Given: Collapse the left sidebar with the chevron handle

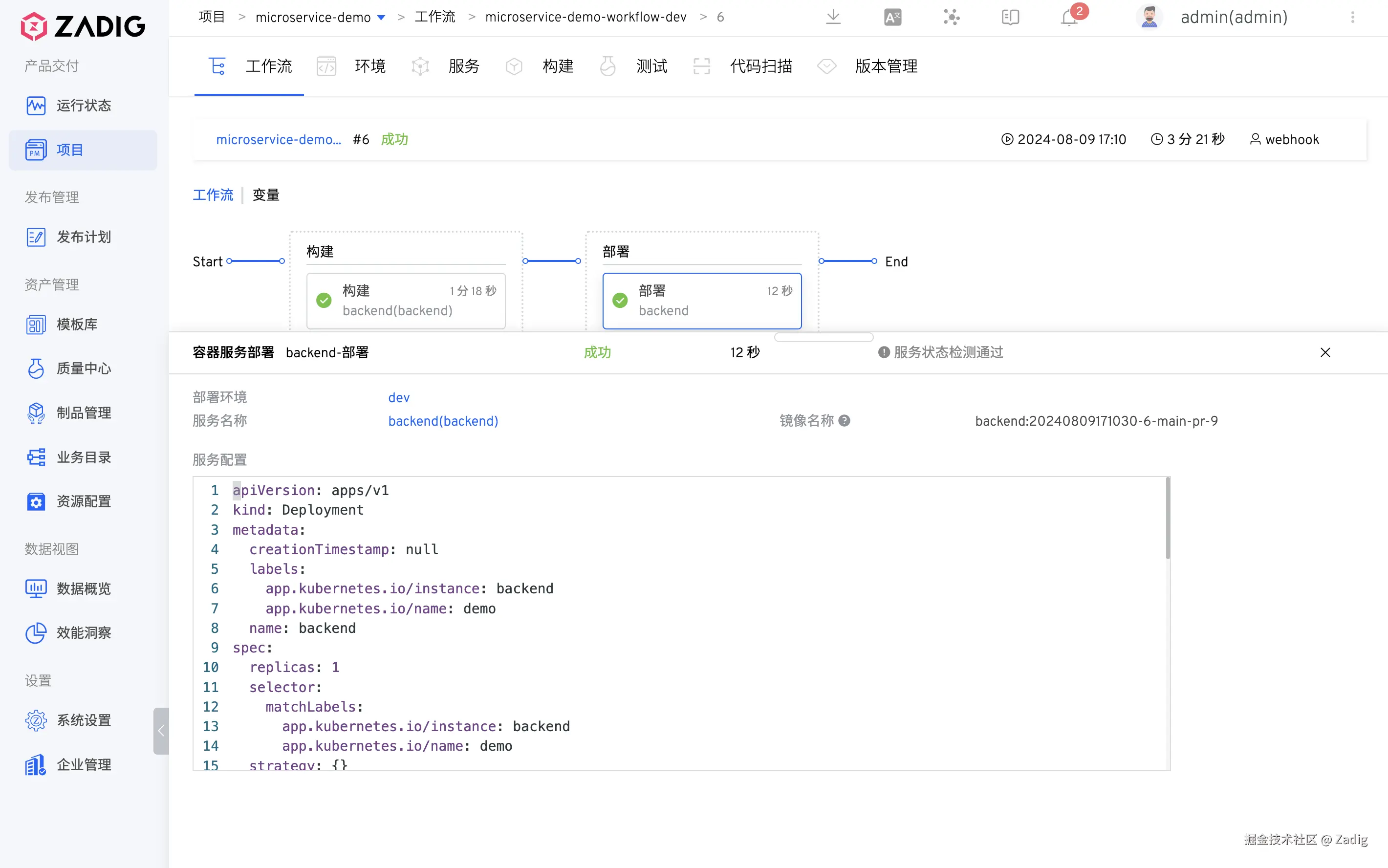Looking at the screenshot, I should pos(161,731).
